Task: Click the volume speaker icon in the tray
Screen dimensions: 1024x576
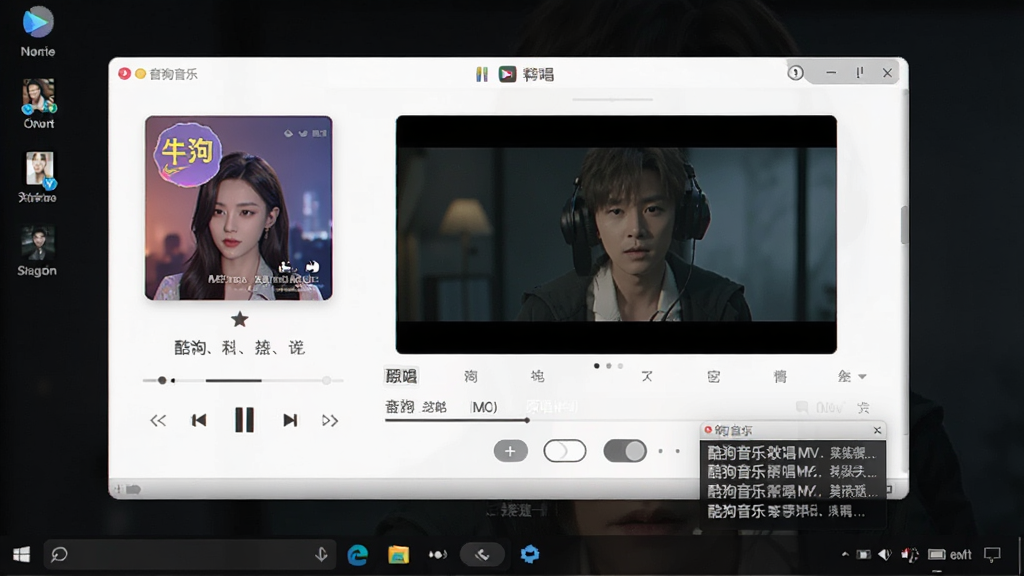Action: [885, 554]
